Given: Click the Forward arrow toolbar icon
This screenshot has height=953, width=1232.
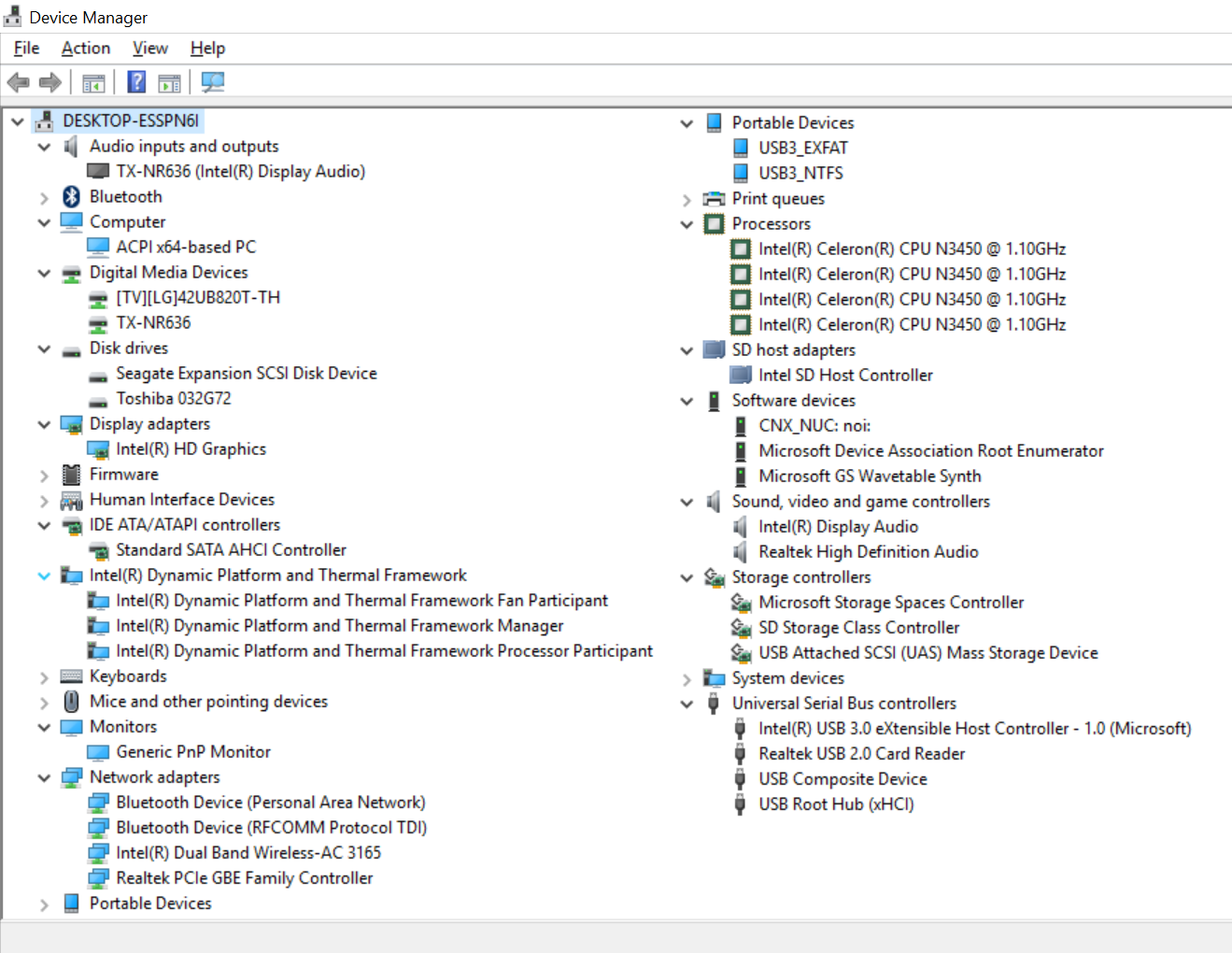Looking at the screenshot, I should click(x=50, y=82).
